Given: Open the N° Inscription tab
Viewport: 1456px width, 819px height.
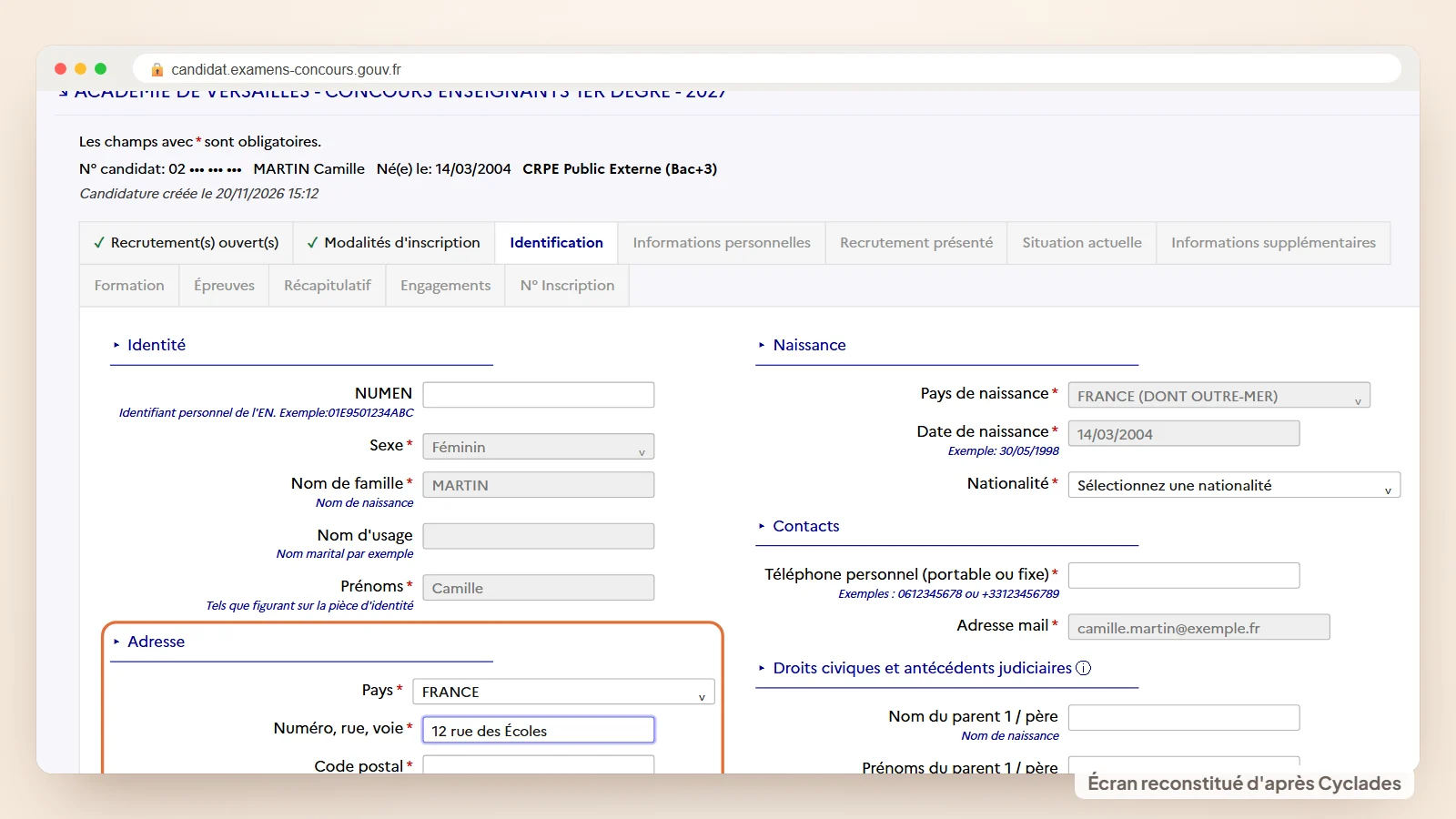Looking at the screenshot, I should pos(567,286).
